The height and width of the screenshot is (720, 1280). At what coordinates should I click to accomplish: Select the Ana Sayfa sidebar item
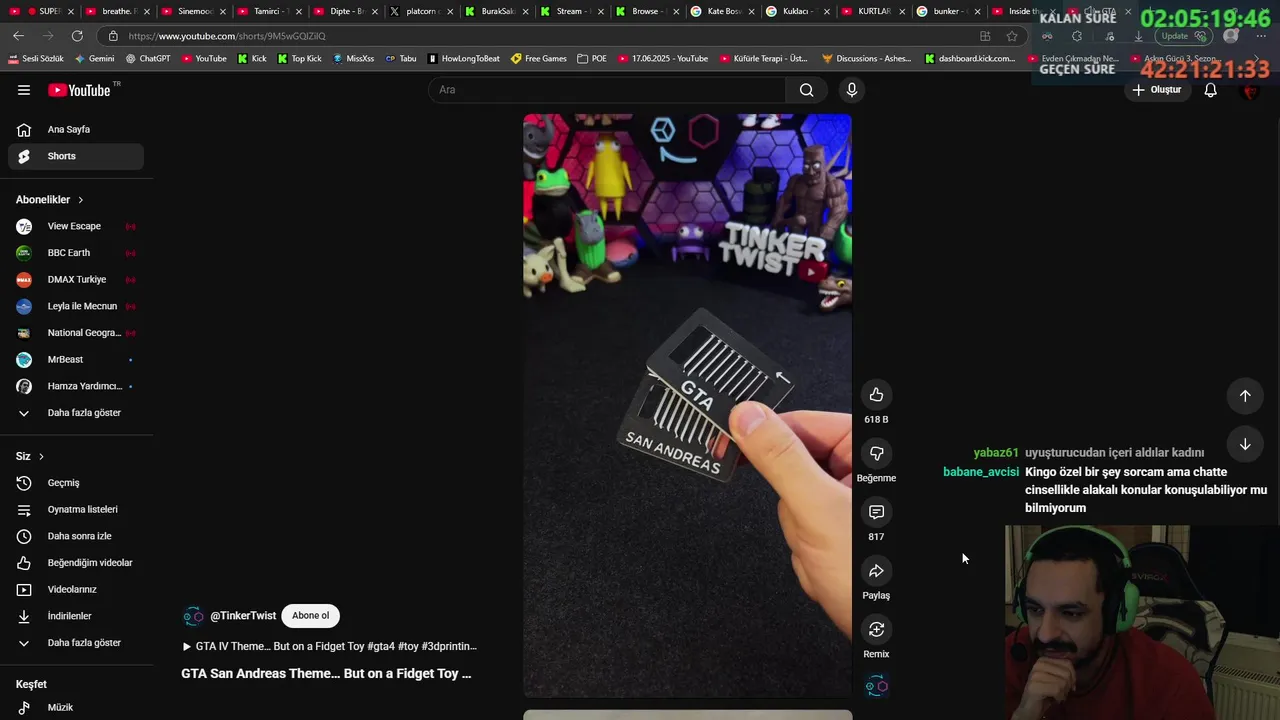click(x=76, y=129)
